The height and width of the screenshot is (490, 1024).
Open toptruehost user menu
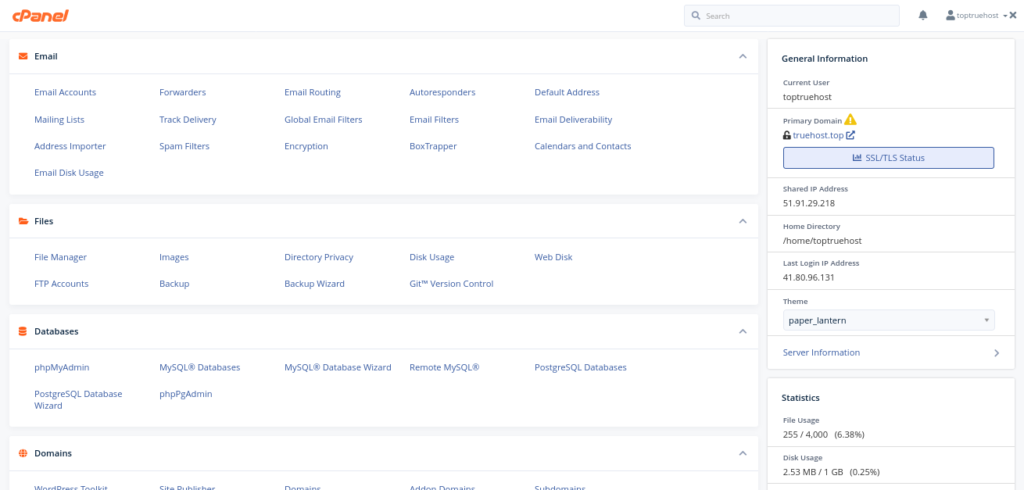[x=980, y=16]
